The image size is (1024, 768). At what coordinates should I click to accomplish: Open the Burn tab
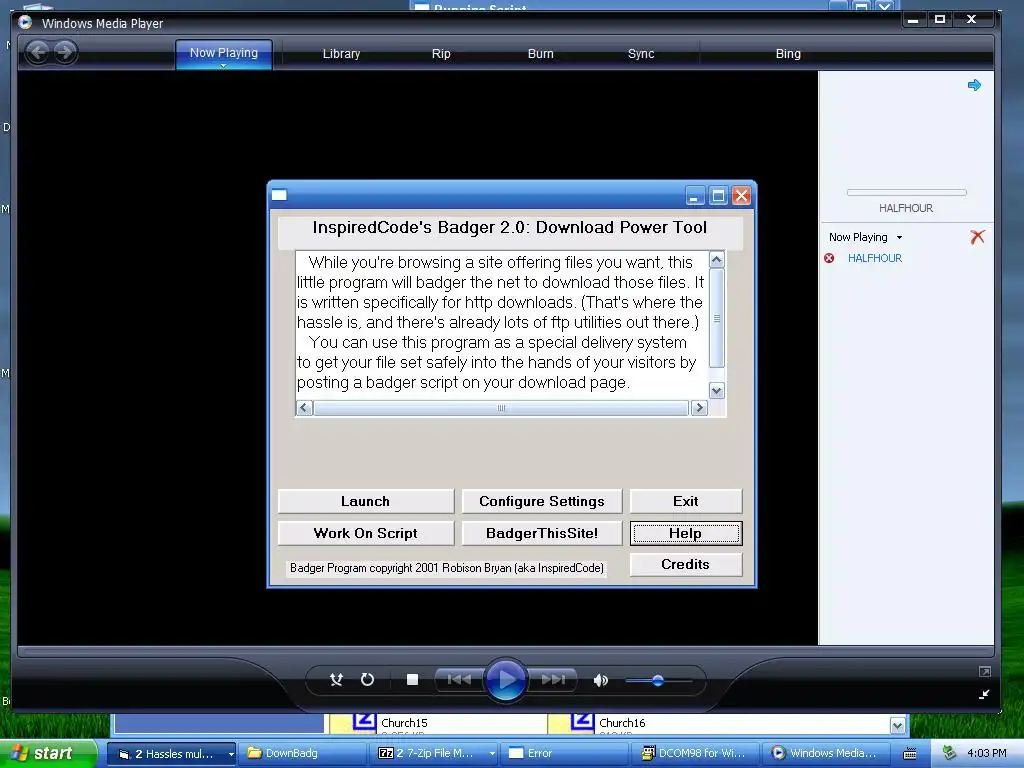[x=540, y=54]
